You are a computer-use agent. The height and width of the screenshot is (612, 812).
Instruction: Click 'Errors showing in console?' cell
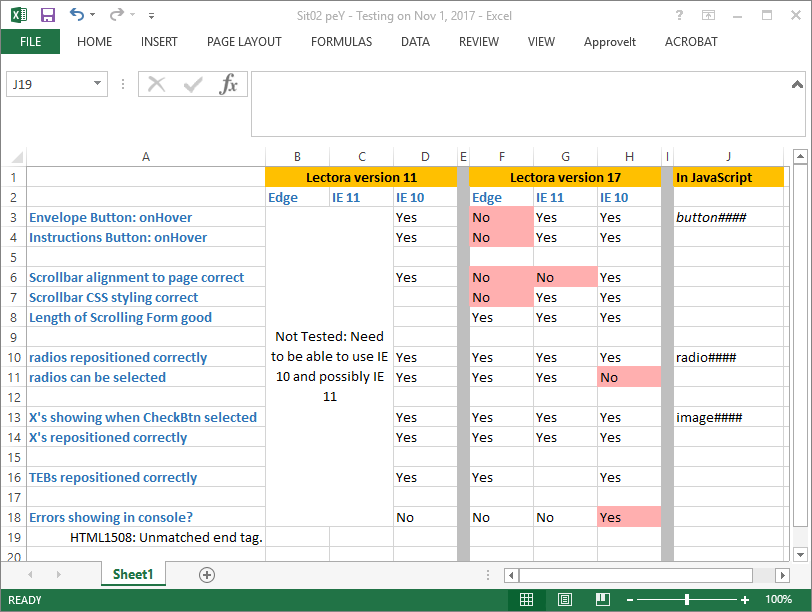click(146, 517)
